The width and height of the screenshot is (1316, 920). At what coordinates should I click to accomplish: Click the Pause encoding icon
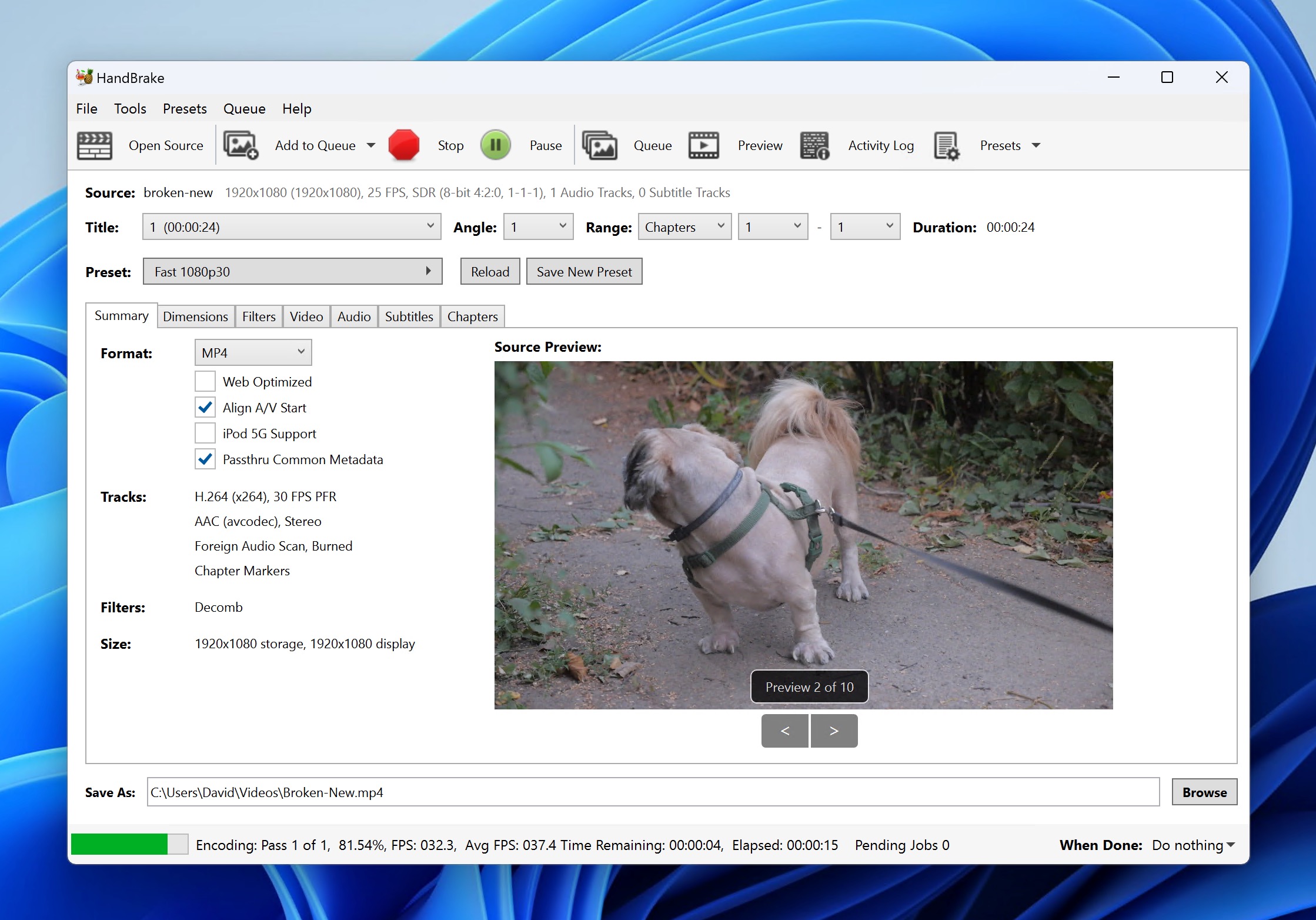(496, 144)
